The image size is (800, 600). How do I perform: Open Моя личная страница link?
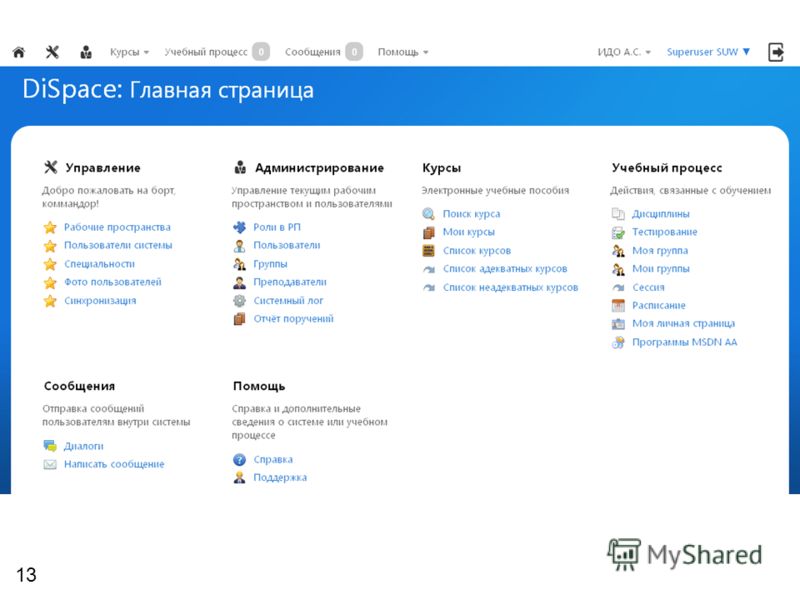click(x=683, y=323)
